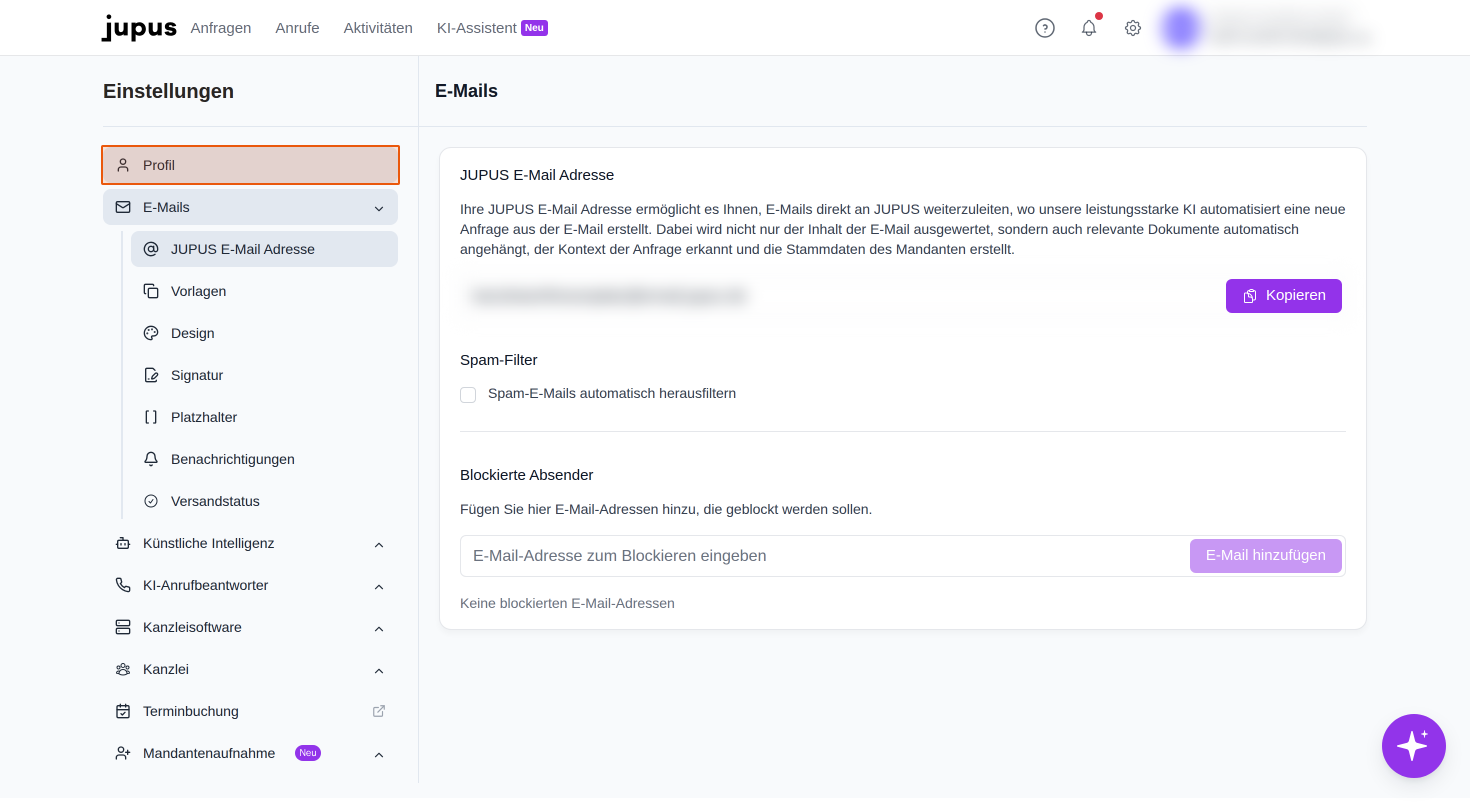
Task: Open Platzhalter settings entry
Action: point(264,417)
